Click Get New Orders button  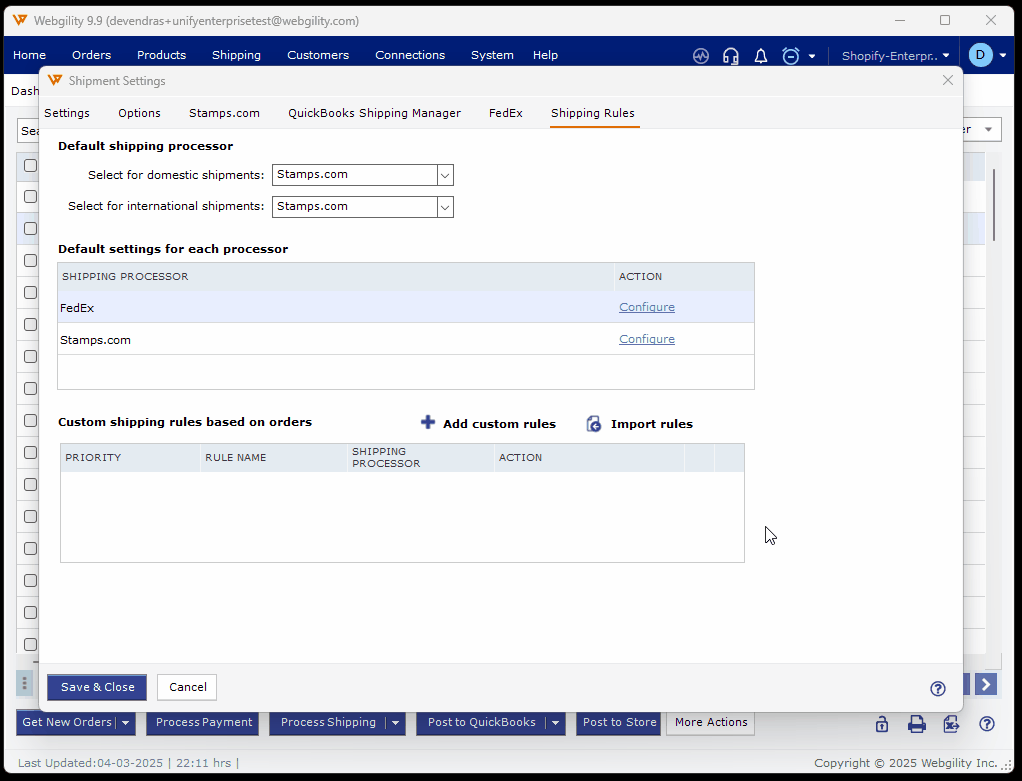(x=66, y=722)
